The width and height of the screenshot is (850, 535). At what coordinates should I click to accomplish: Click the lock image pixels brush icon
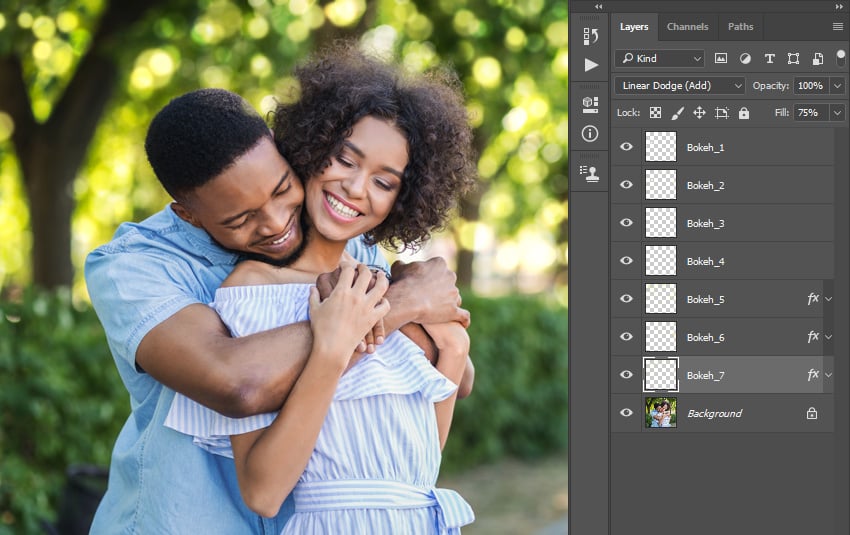677,113
